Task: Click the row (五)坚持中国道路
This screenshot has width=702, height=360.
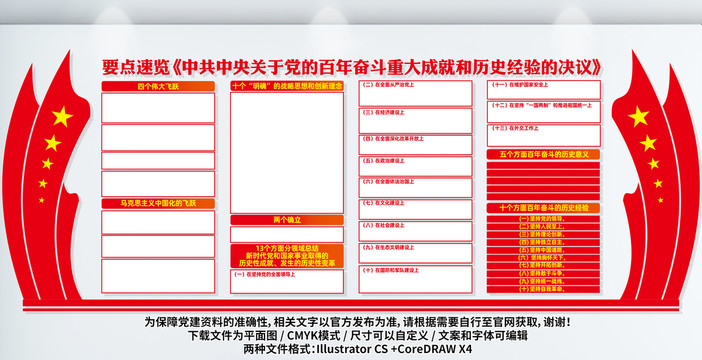Action: tap(544, 250)
